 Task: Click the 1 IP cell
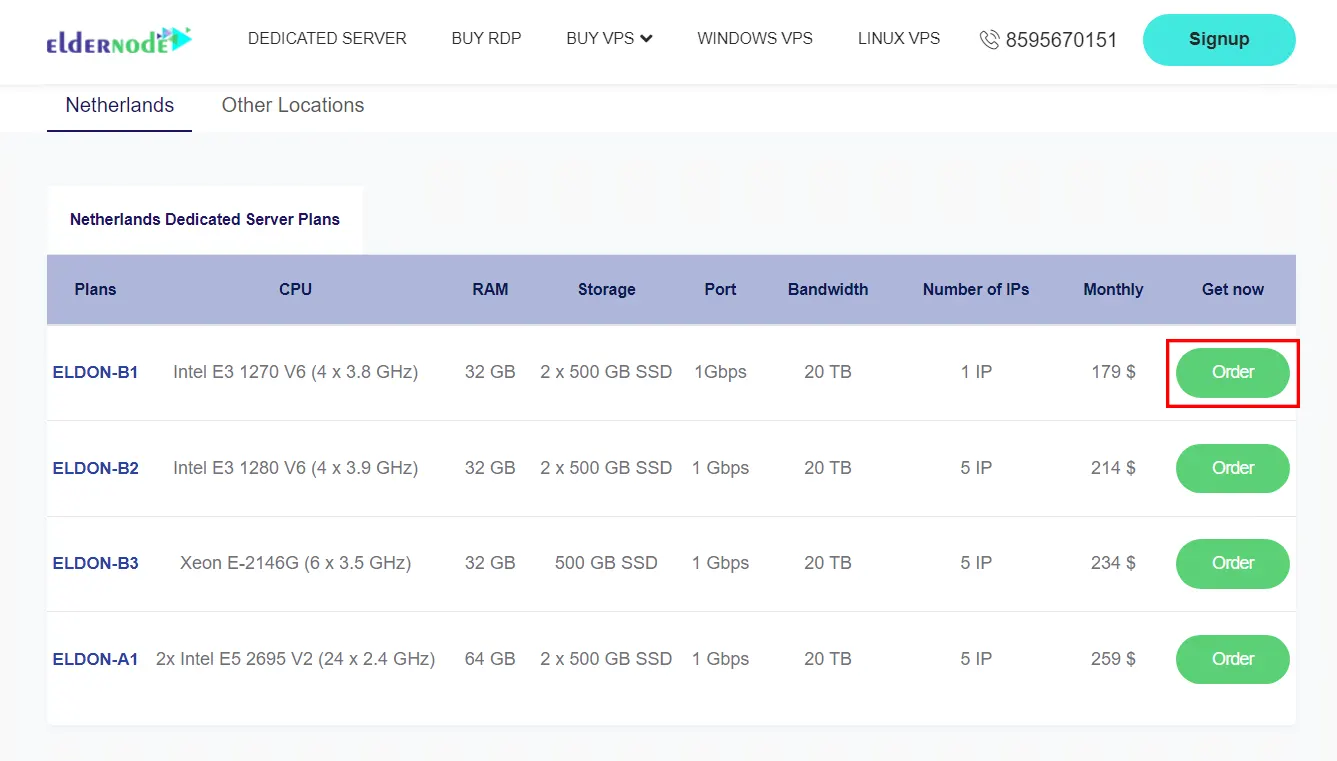point(976,372)
